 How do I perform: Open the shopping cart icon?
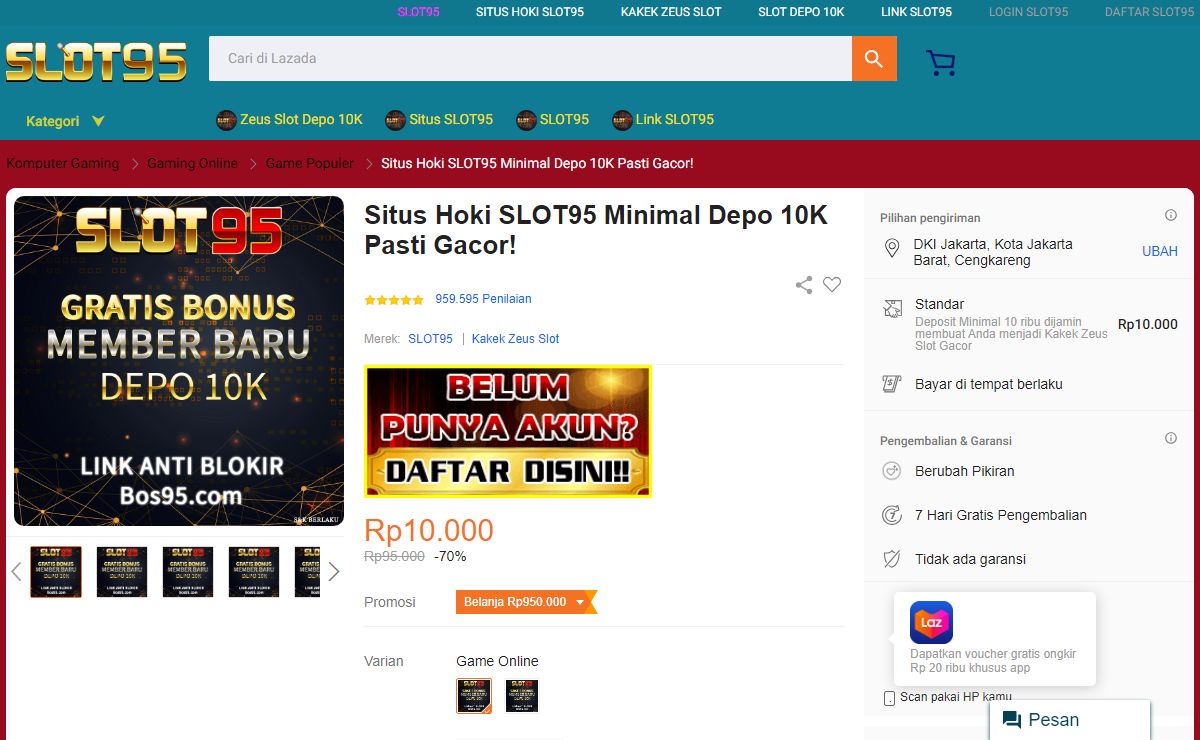[941, 63]
